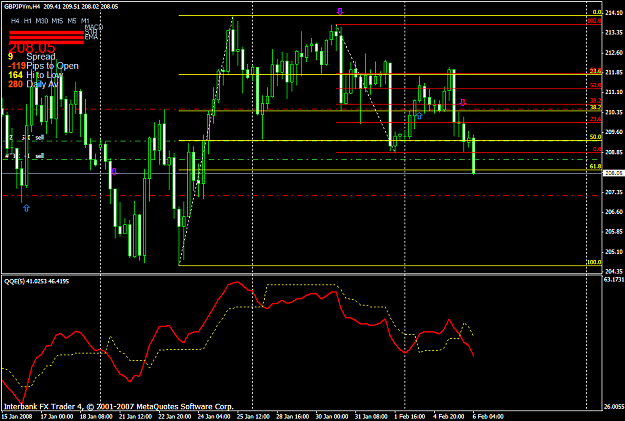This screenshot has height=421, width=625.
Task: Click the yellow 0.0 Fibonacci level label
Action: [x=597, y=12]
